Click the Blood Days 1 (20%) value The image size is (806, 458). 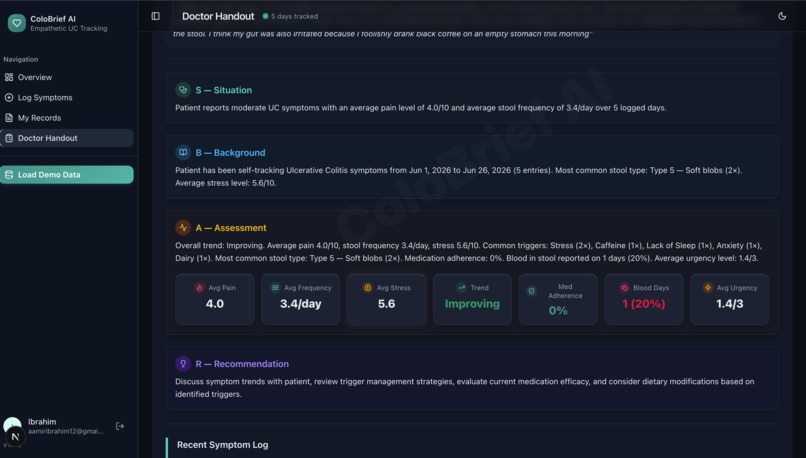click(x=644, y=304)
